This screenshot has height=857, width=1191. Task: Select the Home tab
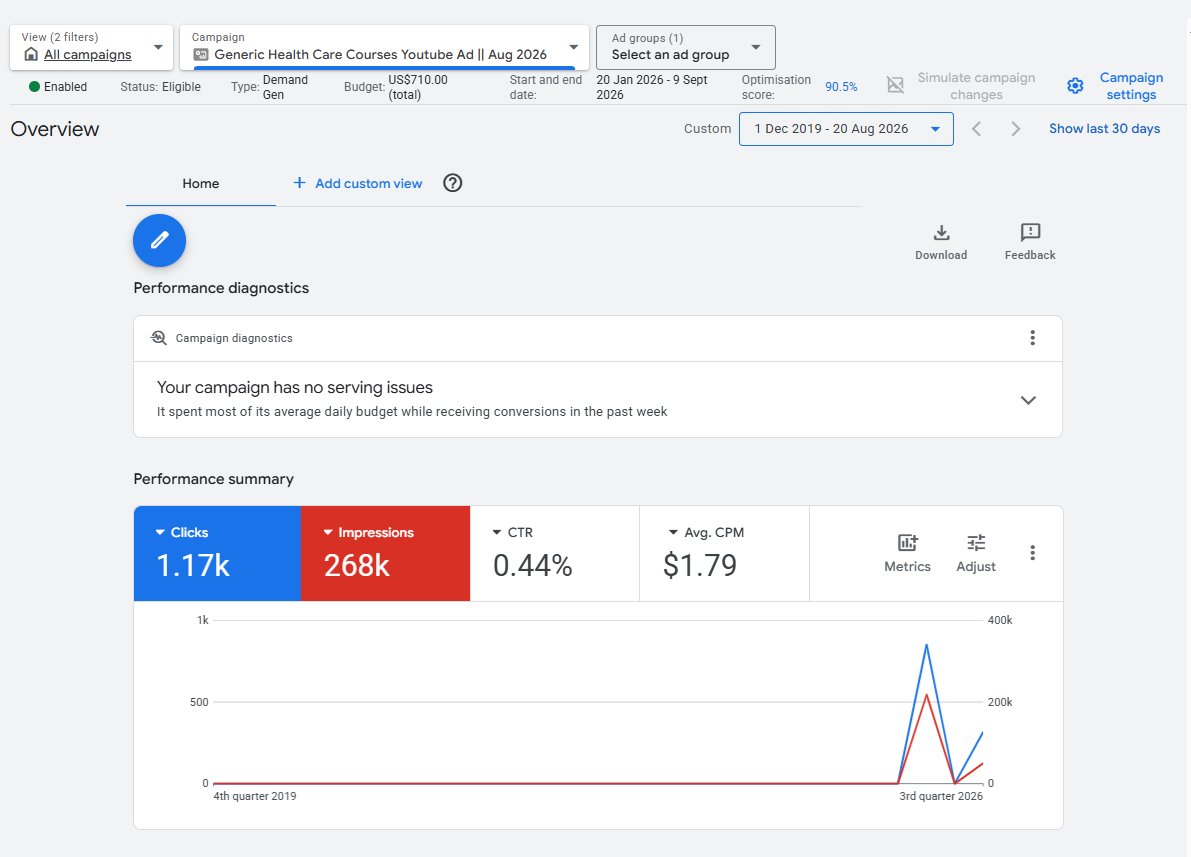pyautogui.click(x=201, y=184)
